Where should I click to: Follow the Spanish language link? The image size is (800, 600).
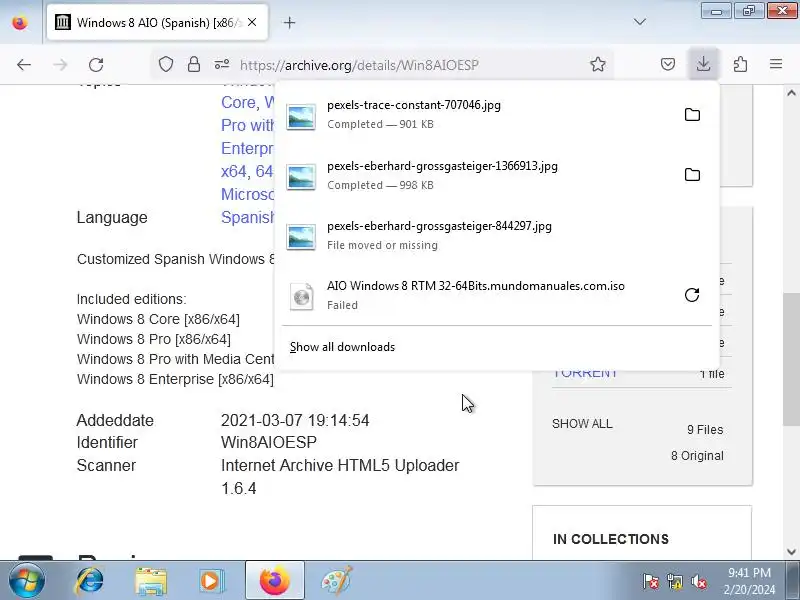247,217
